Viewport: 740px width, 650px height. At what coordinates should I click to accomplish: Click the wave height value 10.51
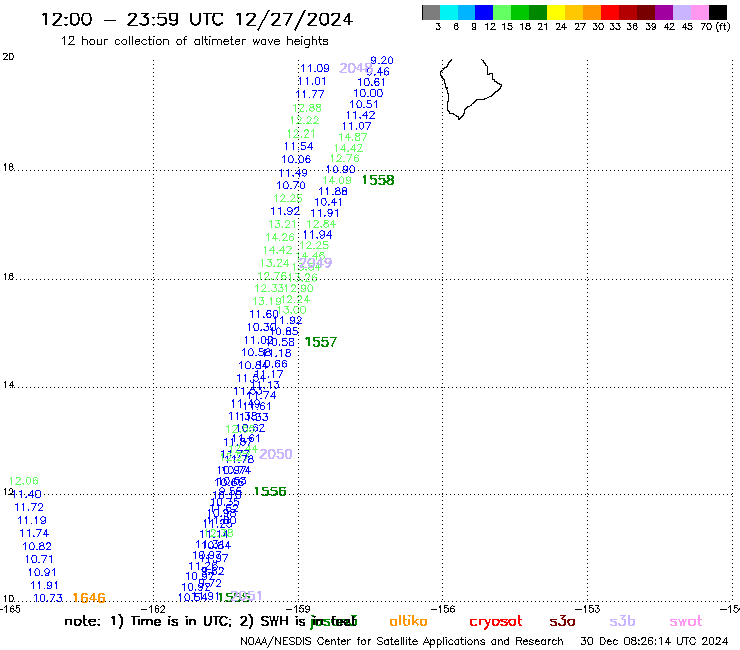364,104
